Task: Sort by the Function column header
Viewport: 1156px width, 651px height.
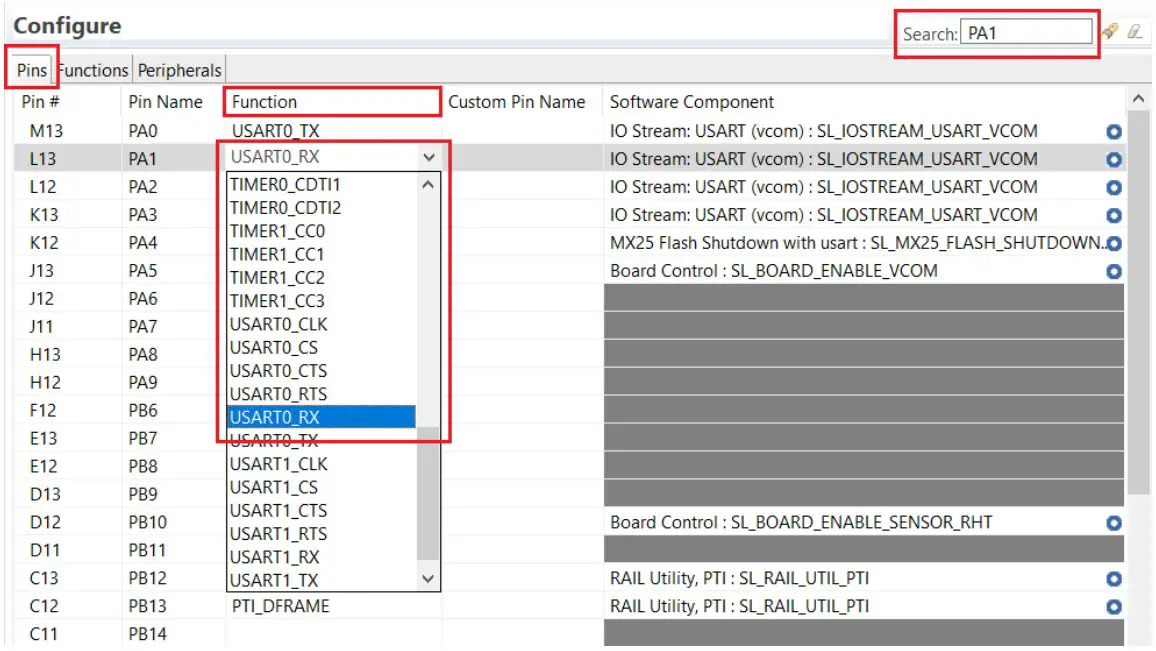Action: [x=332, y=102]
